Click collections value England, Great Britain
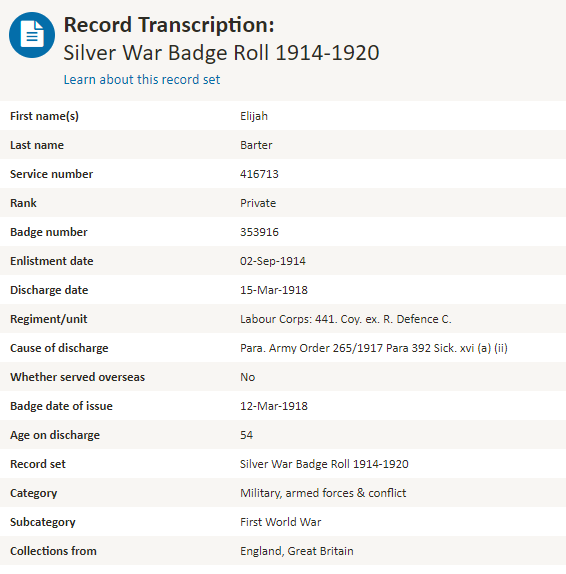 click(x=297, y=551)
